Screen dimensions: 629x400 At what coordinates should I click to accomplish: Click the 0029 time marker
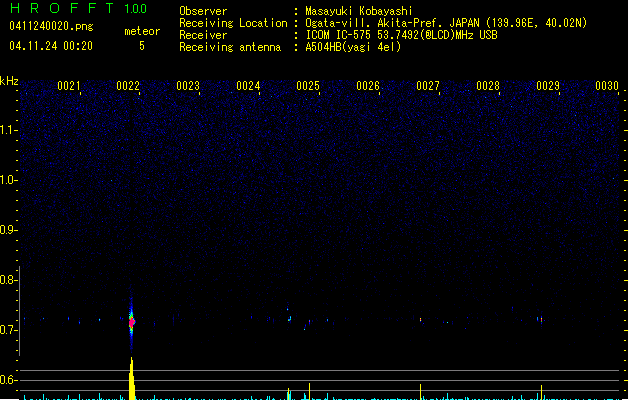coord(548,86)
